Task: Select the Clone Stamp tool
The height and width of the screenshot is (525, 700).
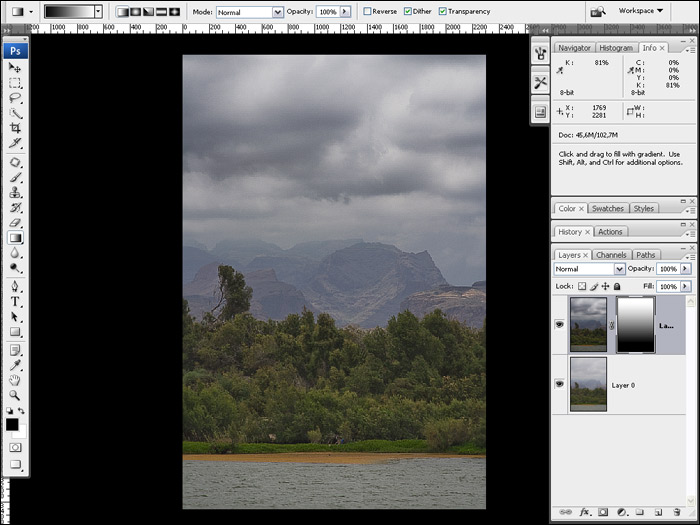Action: pyautogui.click(x=15, y=192)
